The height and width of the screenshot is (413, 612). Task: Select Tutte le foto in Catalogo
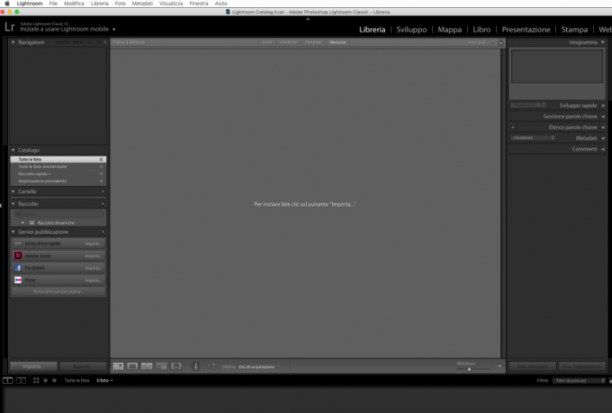[58, 159]
